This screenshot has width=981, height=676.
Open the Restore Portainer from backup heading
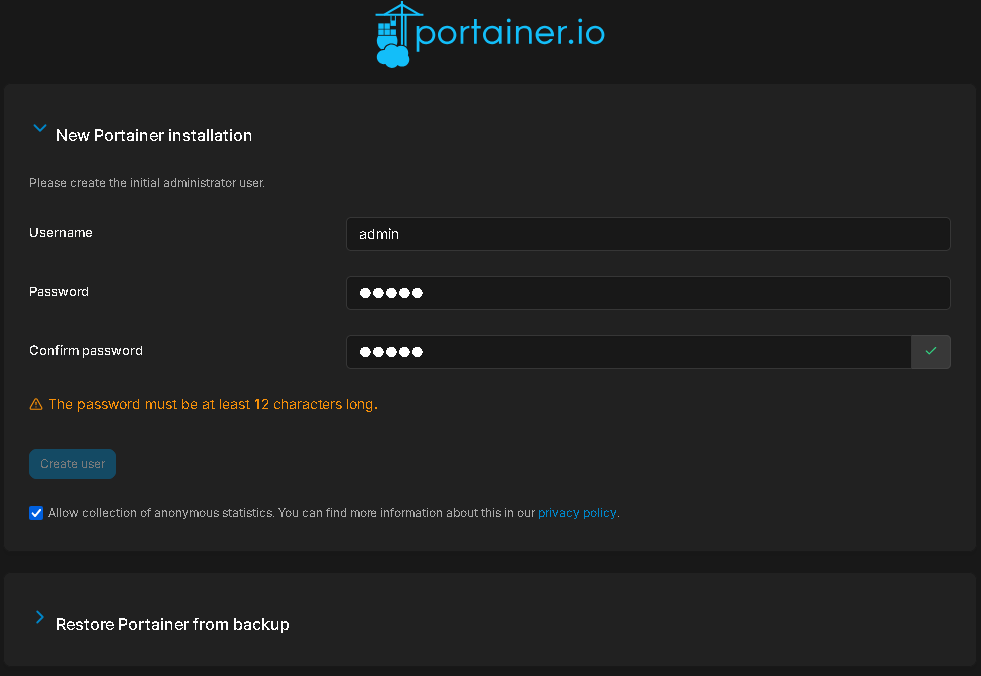point(172,624)
